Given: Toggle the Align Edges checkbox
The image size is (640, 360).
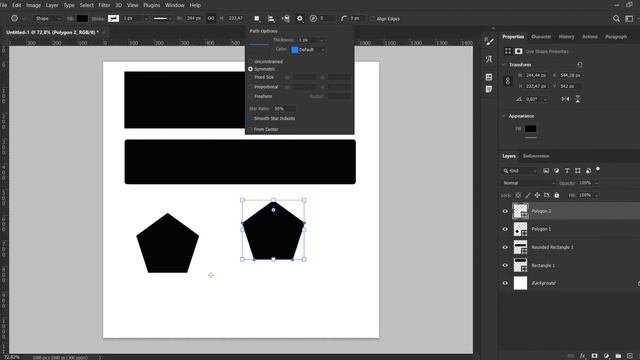Looking at the screenshot, I should coord(372,19).
